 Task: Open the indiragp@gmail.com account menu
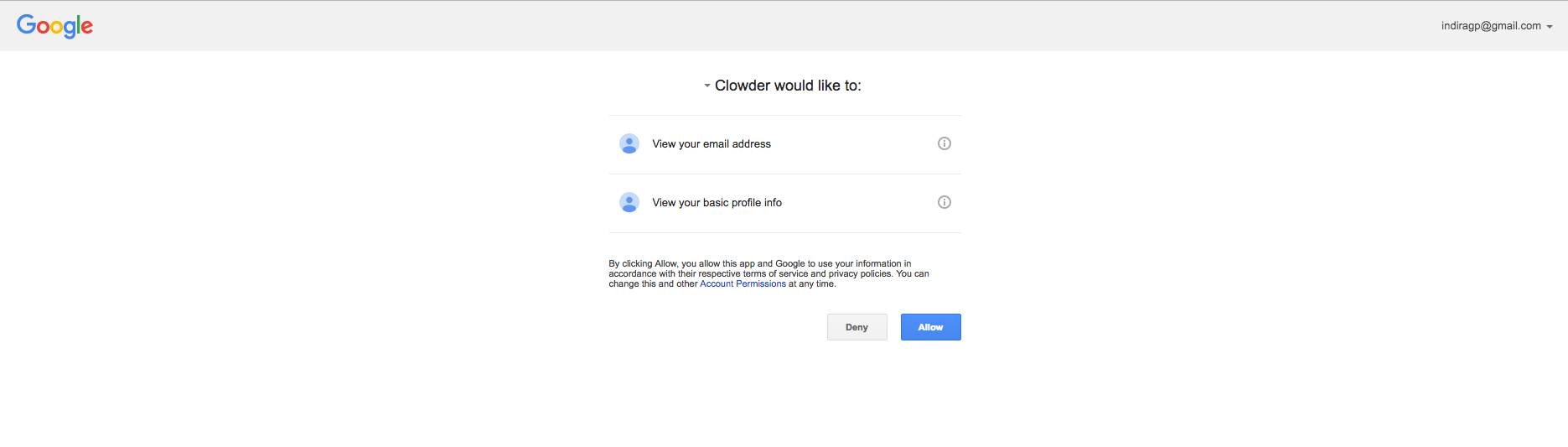[x=1491, y=26]
